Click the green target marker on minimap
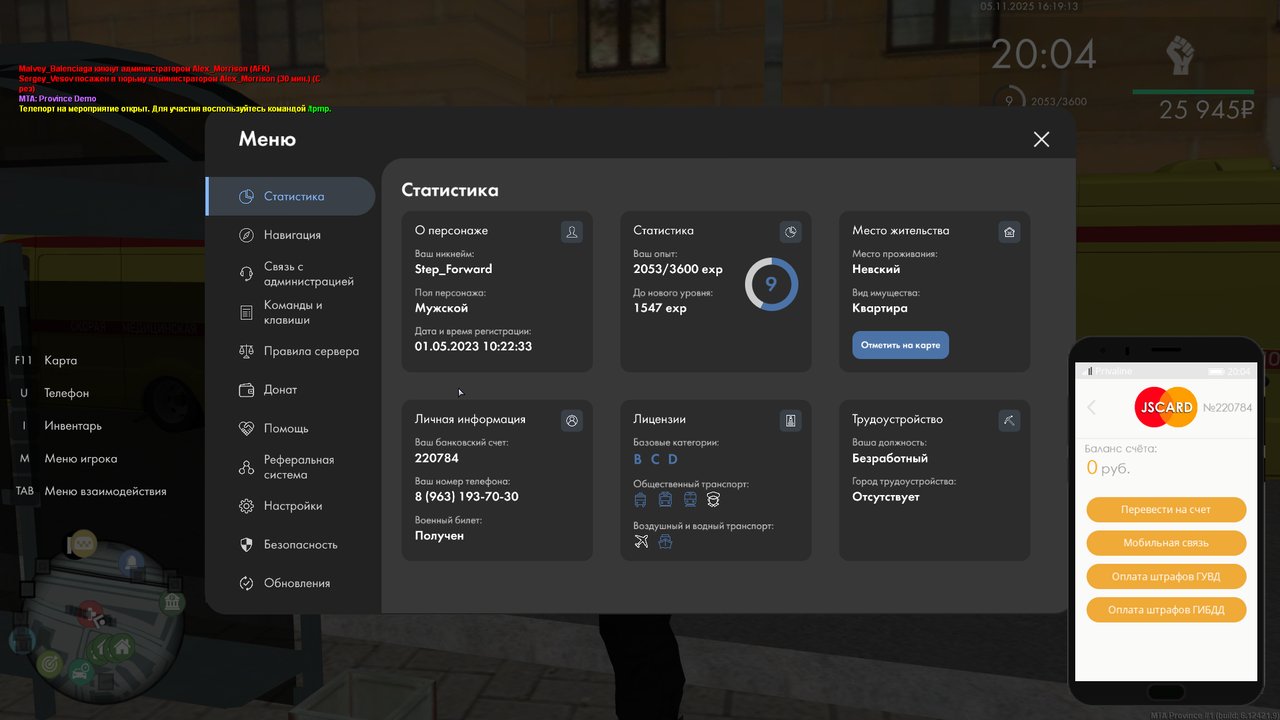 click(x=49, y=663)
